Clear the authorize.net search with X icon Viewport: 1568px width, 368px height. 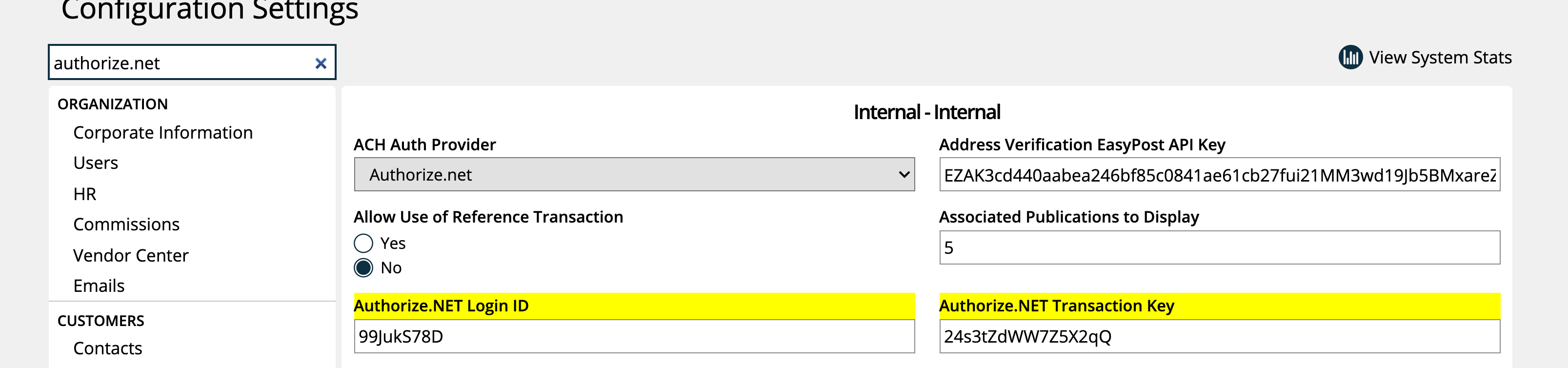pyautogui.click(x=321, y=63)
